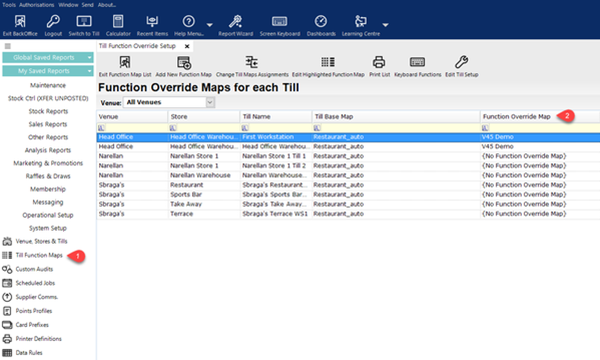
Task: Open Card Prefixes in sidebar
Action: pos(26,325)
